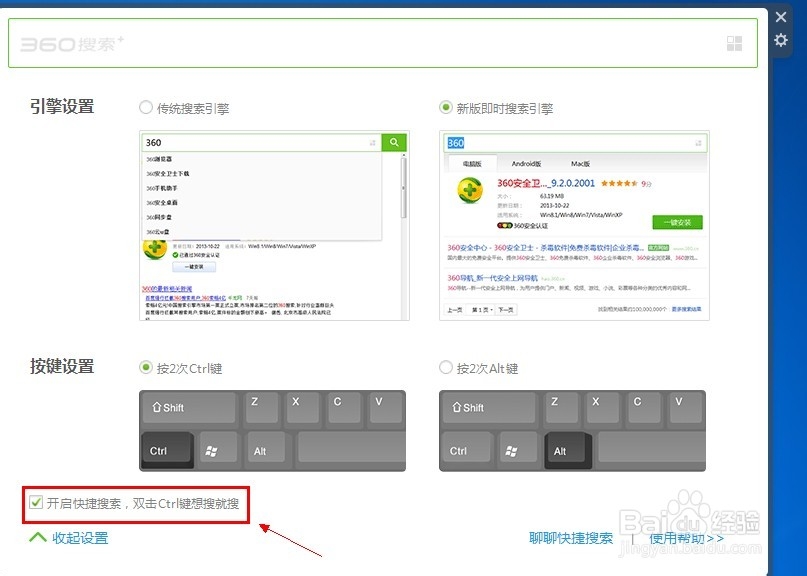Uncheck the 开启快捷搜索 checkbox
The height and width of the screenshot is (576, 807).
[36, 502]
